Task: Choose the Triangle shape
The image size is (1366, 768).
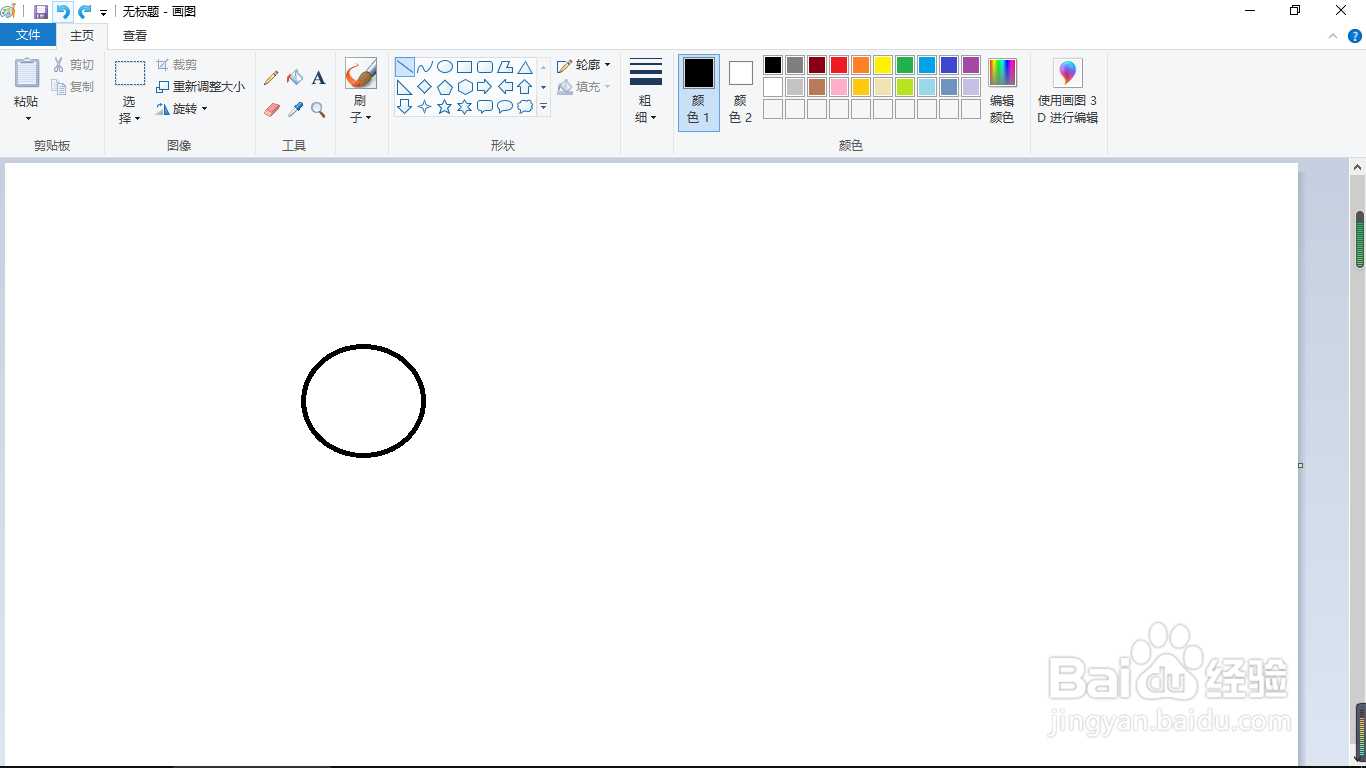Action: (x=525, y=67)
